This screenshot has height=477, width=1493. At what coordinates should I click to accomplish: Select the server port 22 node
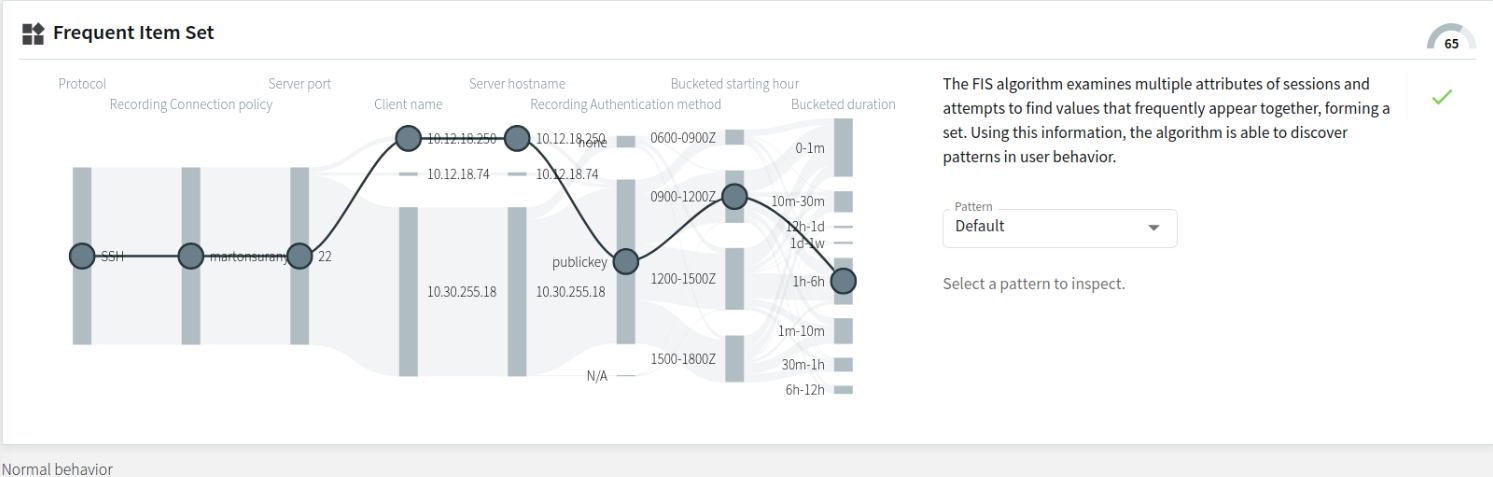pos(299,256)
